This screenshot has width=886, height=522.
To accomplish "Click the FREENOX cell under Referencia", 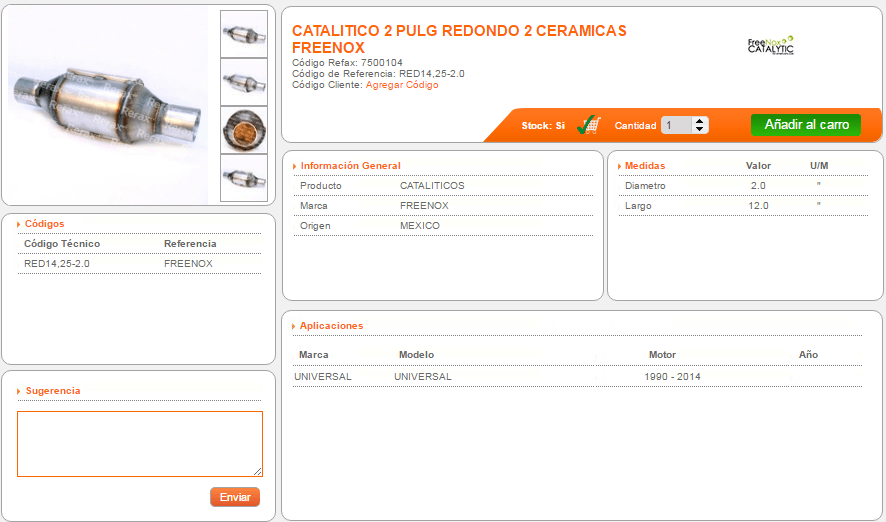I will (x=188, y=264).
